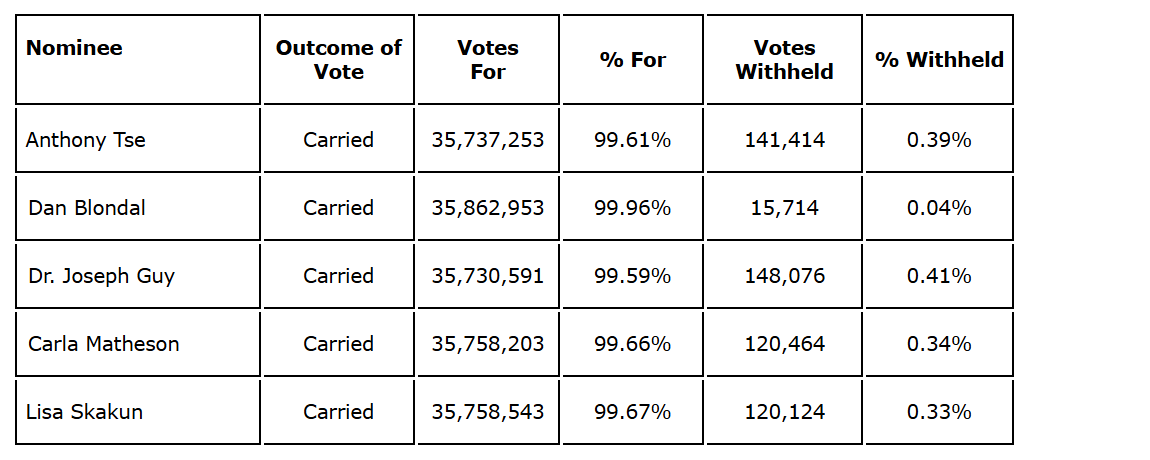Select the Votes For column header
The height and width of the screenshot is (460, 1150).
coord(488,60)
